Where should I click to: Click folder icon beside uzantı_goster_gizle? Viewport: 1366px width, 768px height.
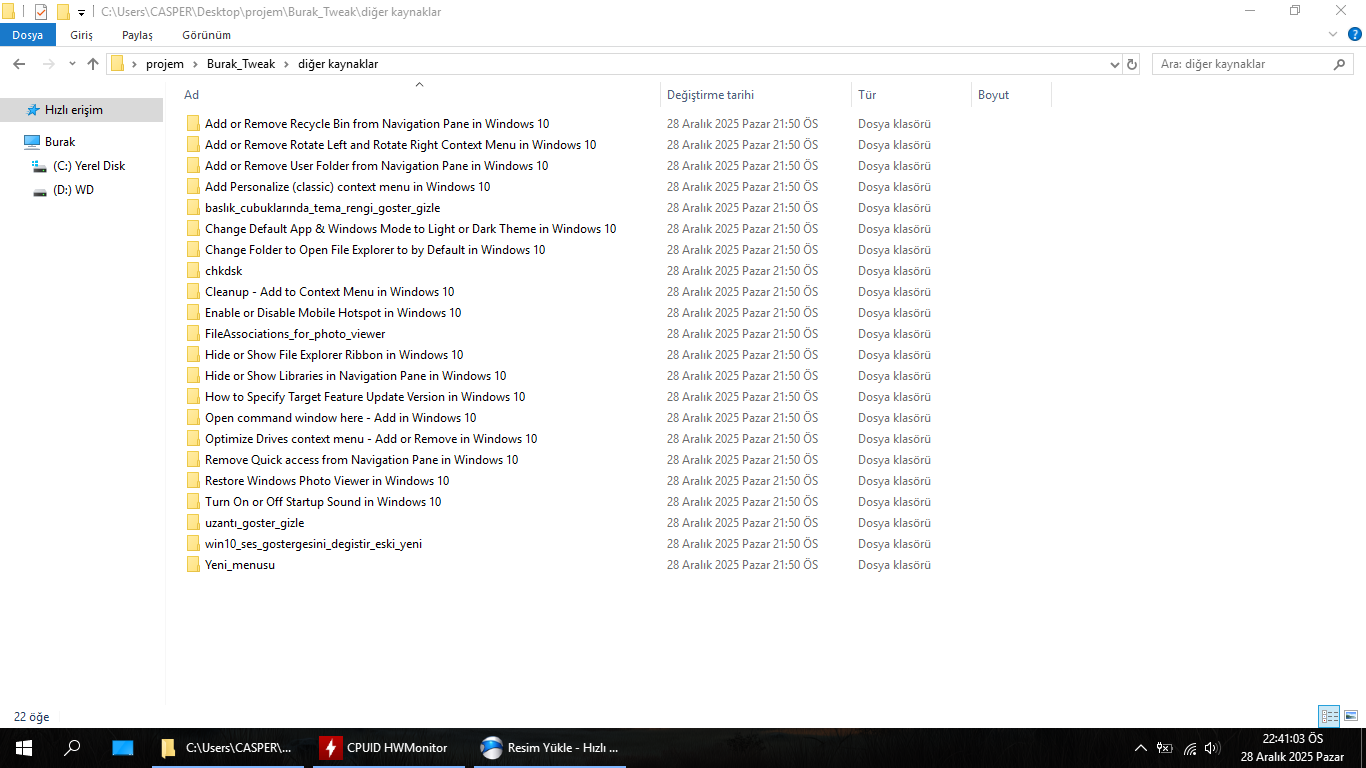click(x=193, y=523)
